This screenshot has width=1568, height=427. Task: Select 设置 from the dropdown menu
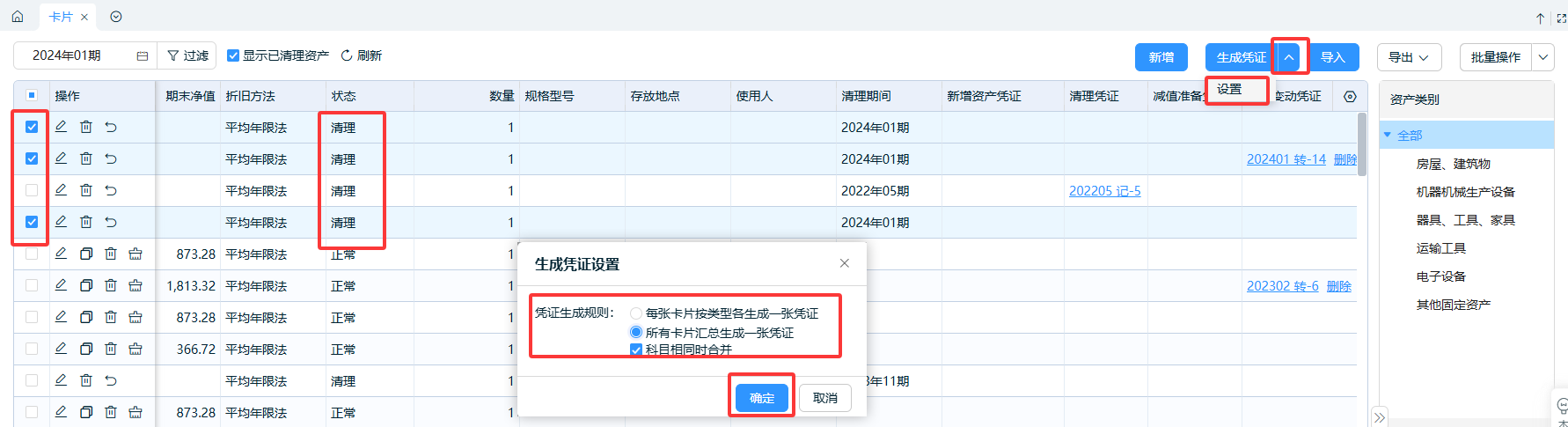click(1229, 90)
